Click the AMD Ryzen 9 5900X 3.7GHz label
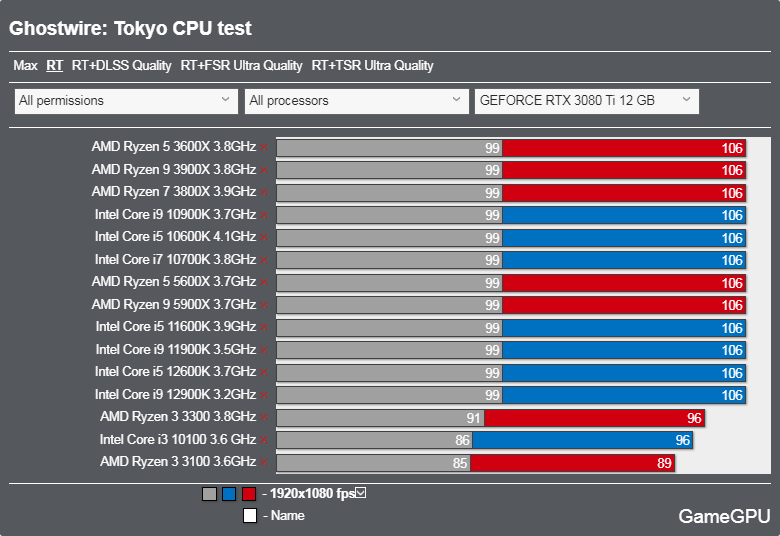The width and height of the screenshot is (780, 536). 174,305
